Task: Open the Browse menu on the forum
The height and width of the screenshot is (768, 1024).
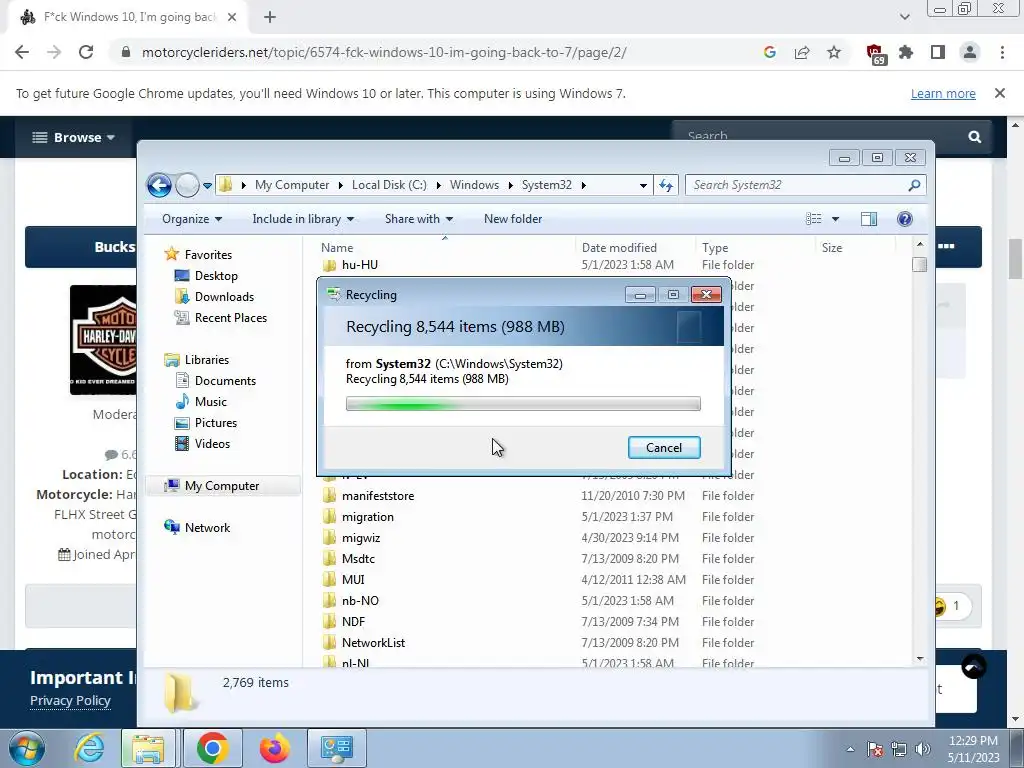Action: coord(74,137)
